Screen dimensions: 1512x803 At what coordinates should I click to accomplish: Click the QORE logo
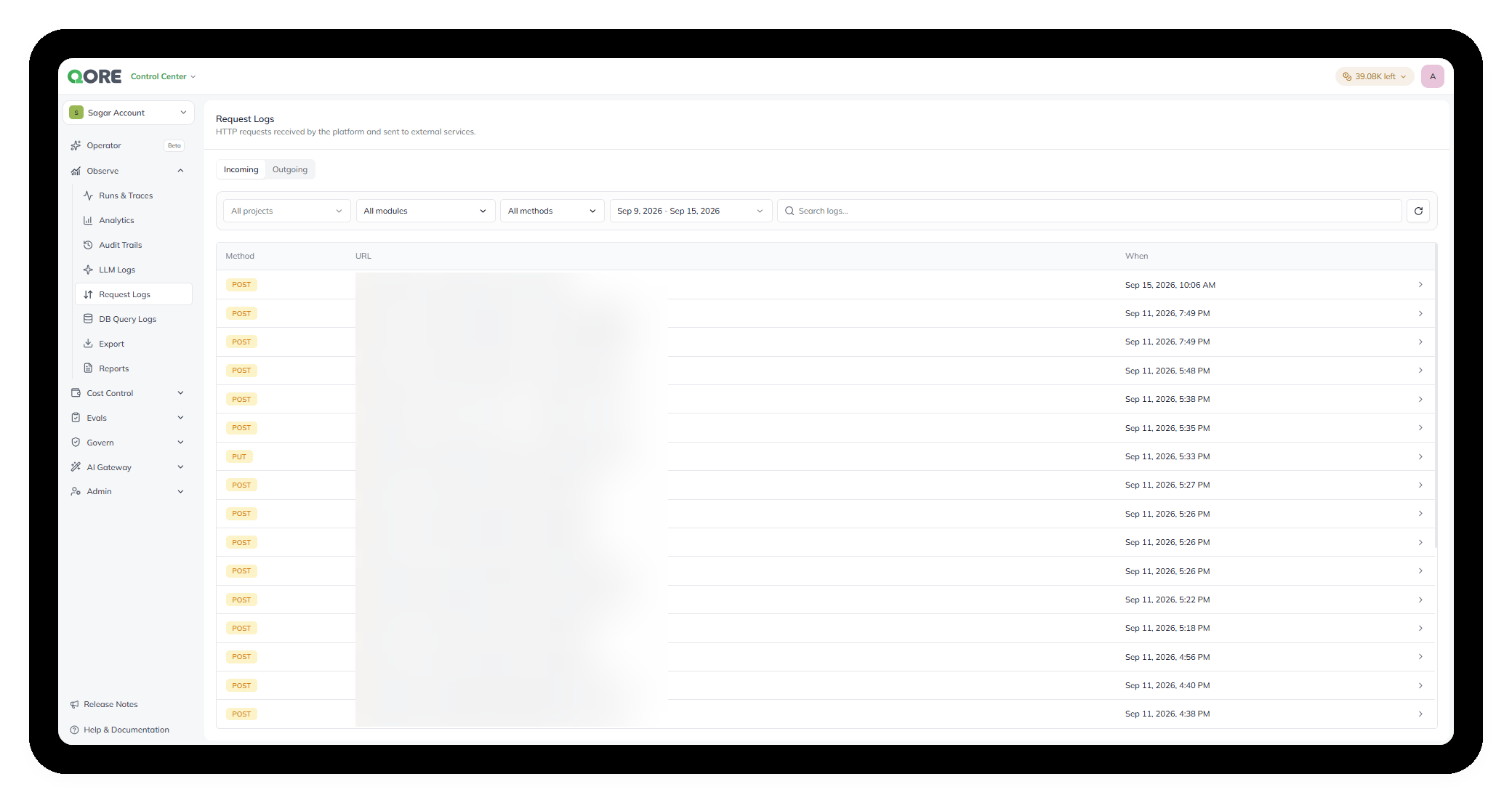click(94, 76)
